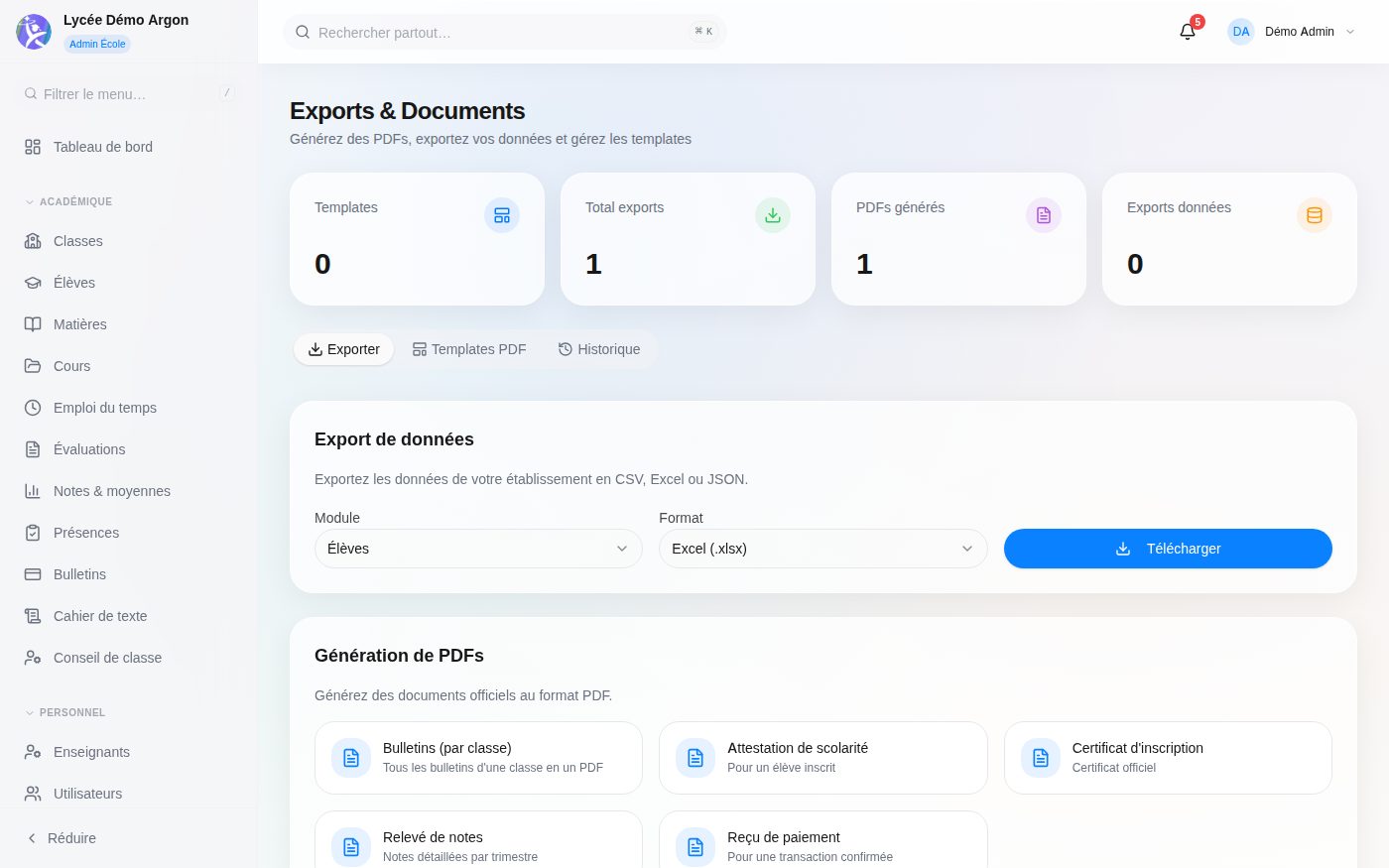Collapse the ACADÉMIQUE sidebar section

click(x=67, y=201)
